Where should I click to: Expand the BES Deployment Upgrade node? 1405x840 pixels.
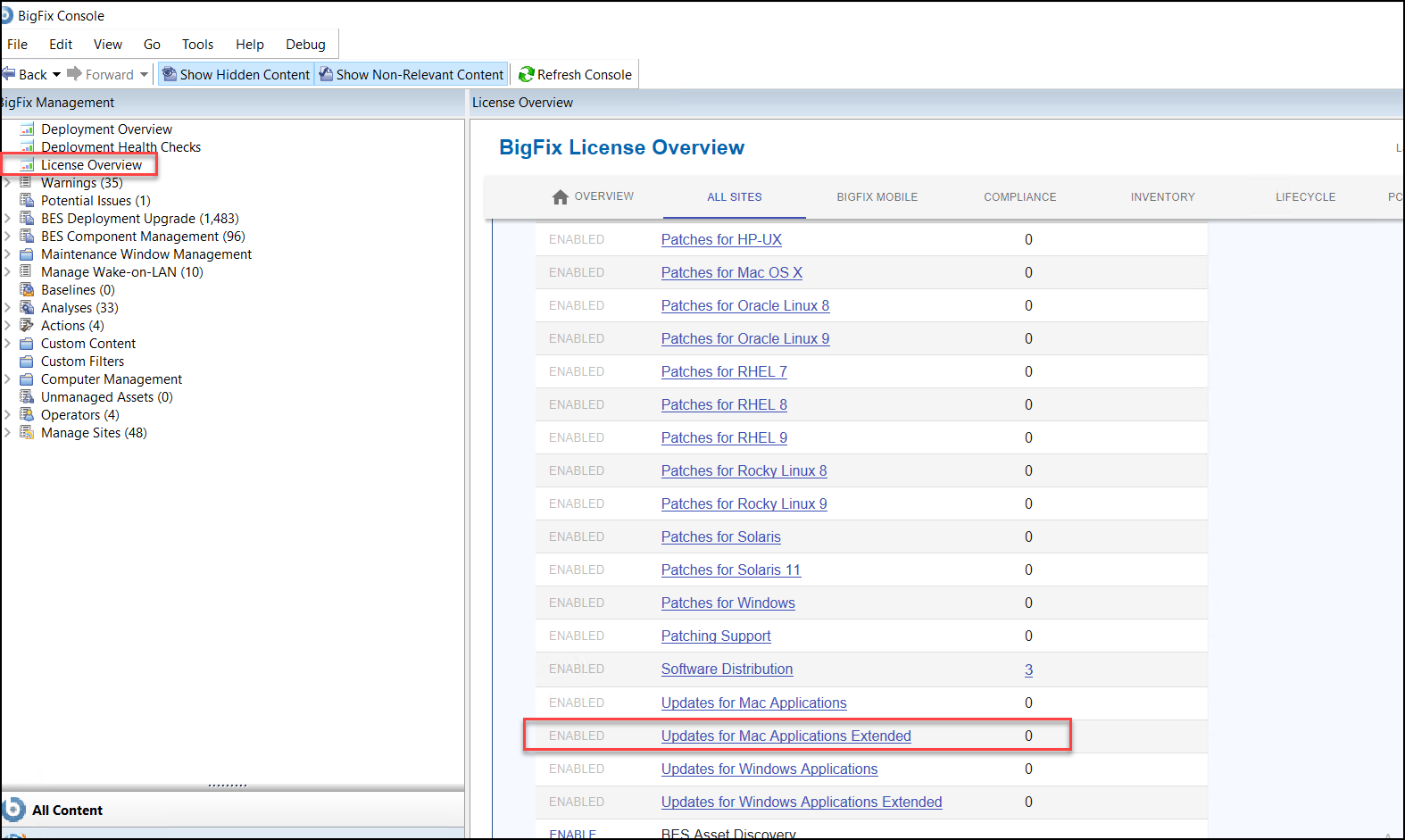tap(7, 219)
